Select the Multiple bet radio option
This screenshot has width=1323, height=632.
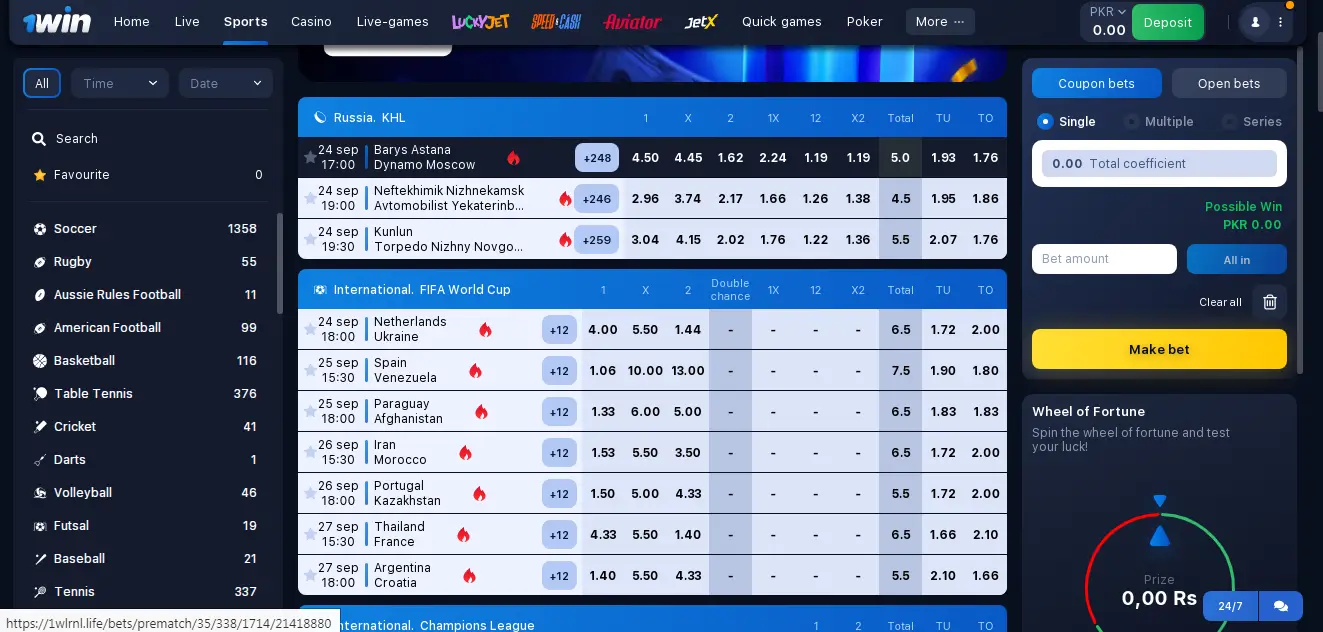pyautogui.click(x=1132, y=122)
